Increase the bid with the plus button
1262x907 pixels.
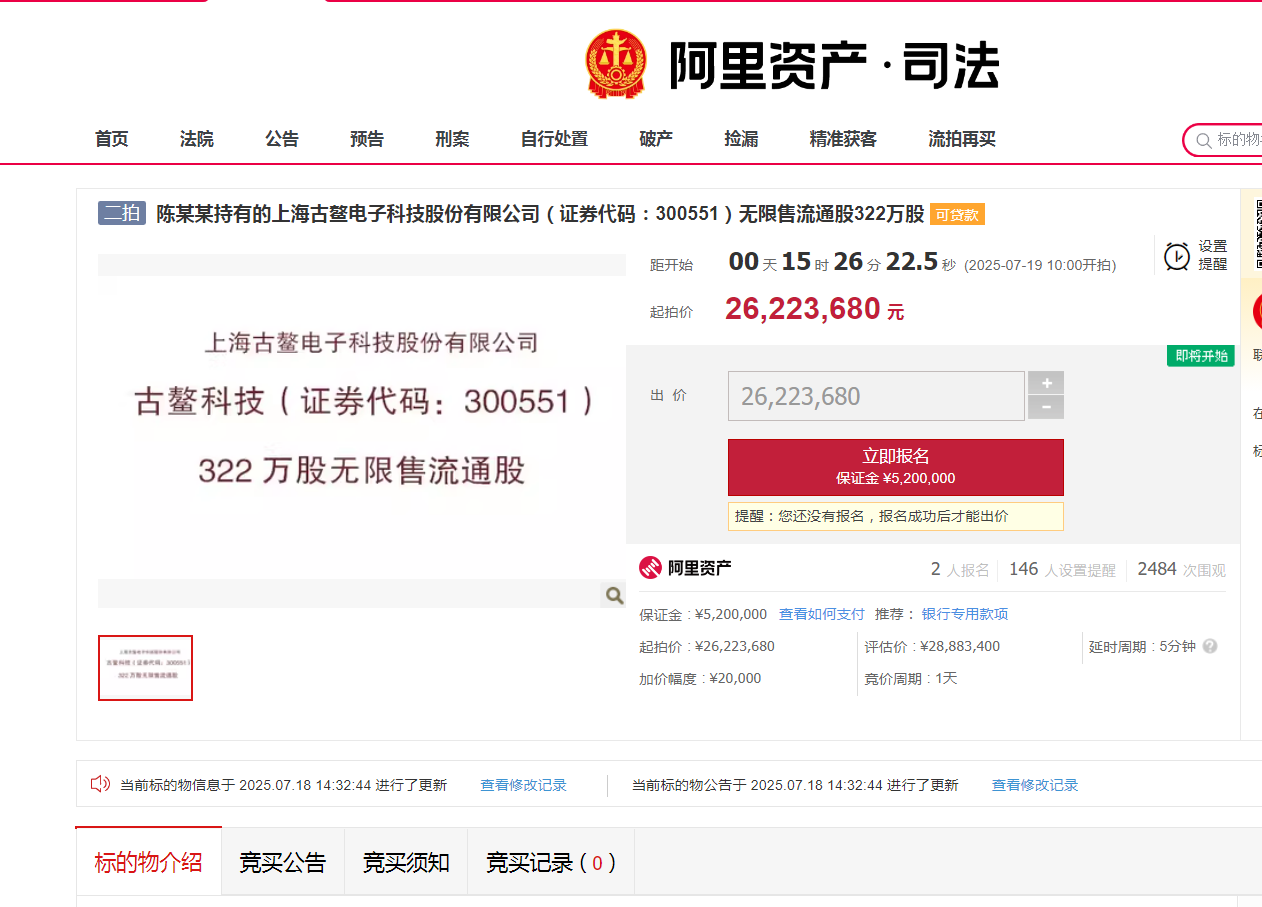pyautogui.click(x=1046, y=383)
